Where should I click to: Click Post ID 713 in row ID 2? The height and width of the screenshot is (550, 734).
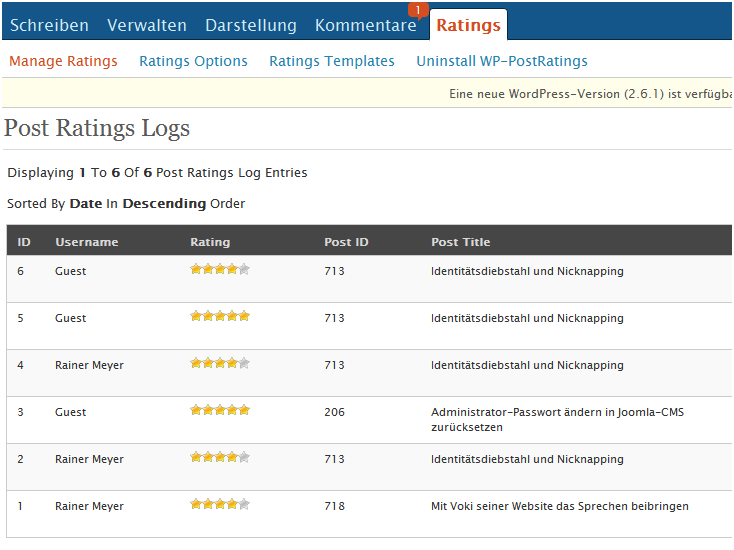(x=334, y=460)
